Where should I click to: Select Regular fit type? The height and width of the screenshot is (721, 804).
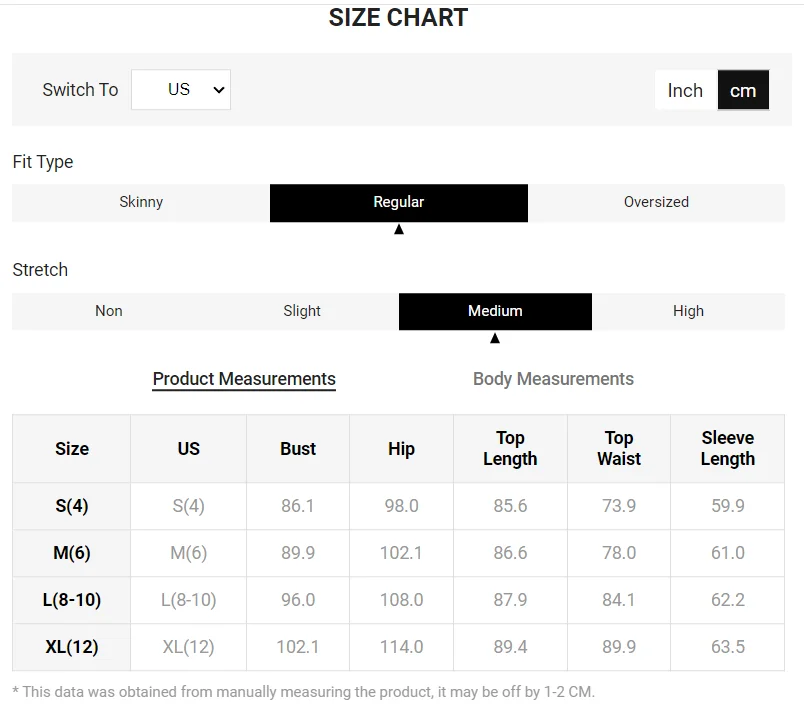[399, 202]
